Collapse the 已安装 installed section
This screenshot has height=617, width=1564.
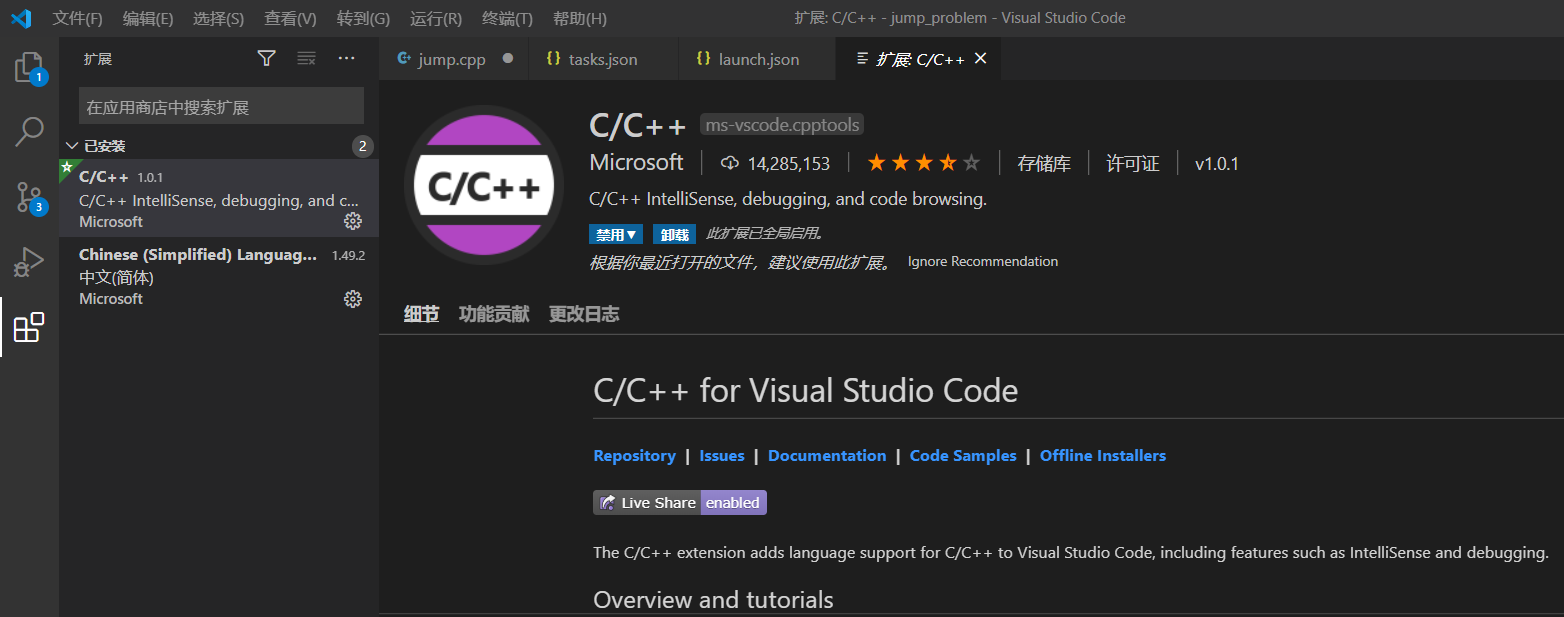tap(72, 146)
